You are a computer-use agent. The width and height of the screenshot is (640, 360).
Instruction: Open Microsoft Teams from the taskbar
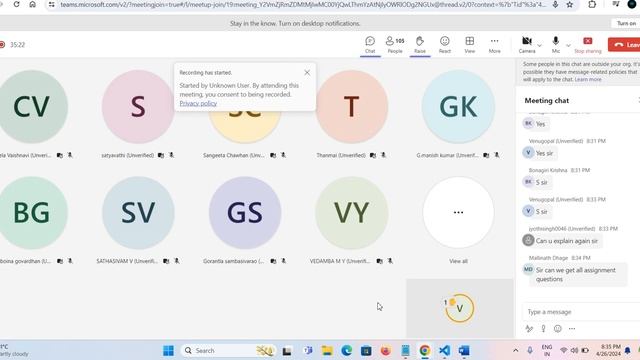(308, 350)
